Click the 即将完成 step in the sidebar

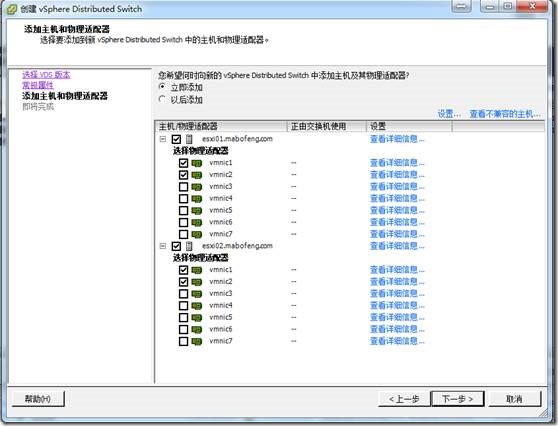pos(38,107)
